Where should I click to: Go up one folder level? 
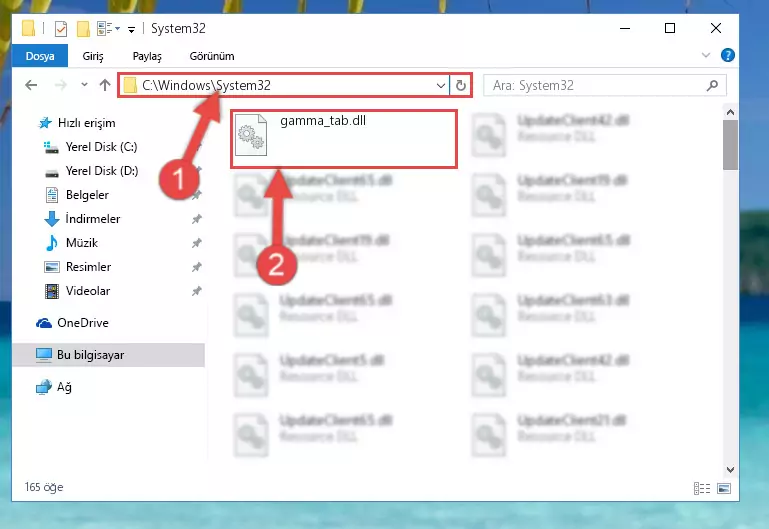click(104, 85)
